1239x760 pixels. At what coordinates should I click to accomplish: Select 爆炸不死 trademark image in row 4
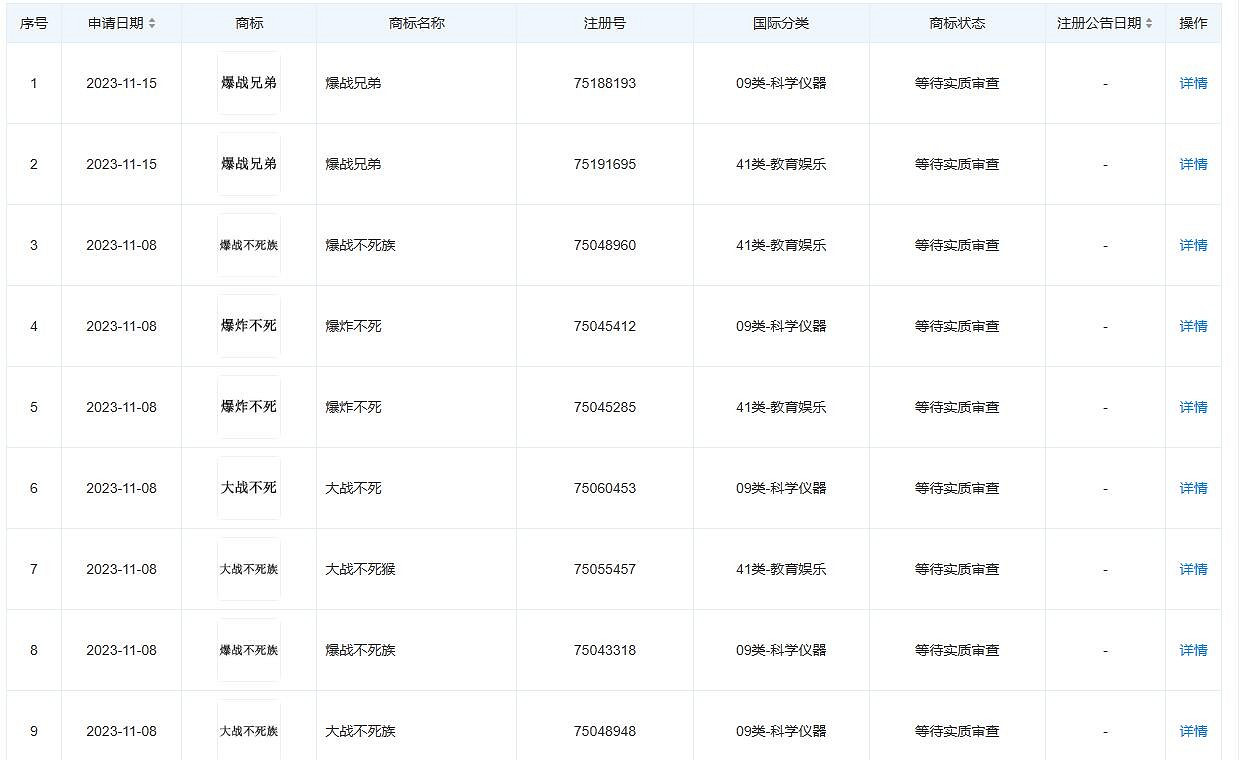coord(249,326)
